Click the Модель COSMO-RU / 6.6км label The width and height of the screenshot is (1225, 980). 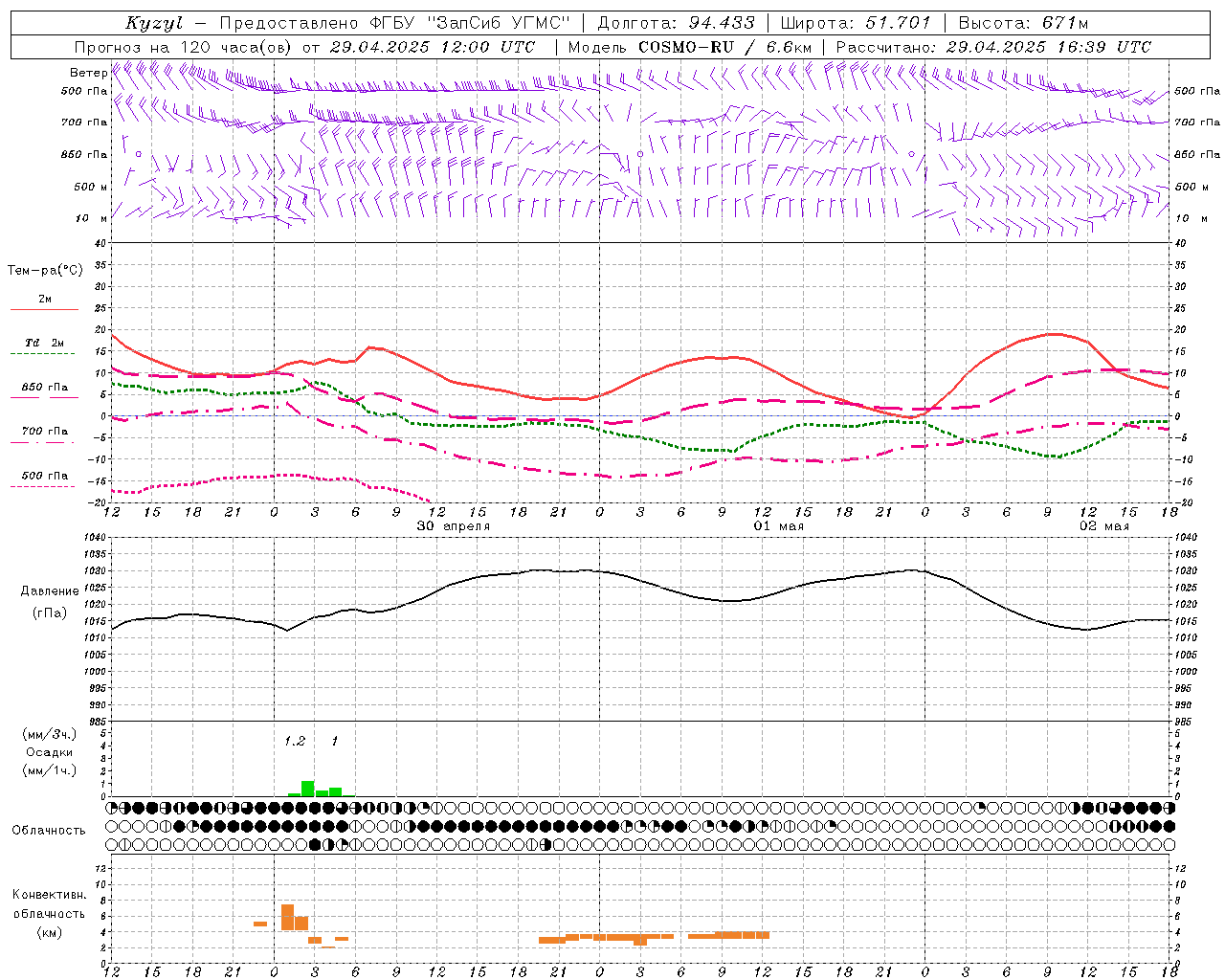(690, 47)
